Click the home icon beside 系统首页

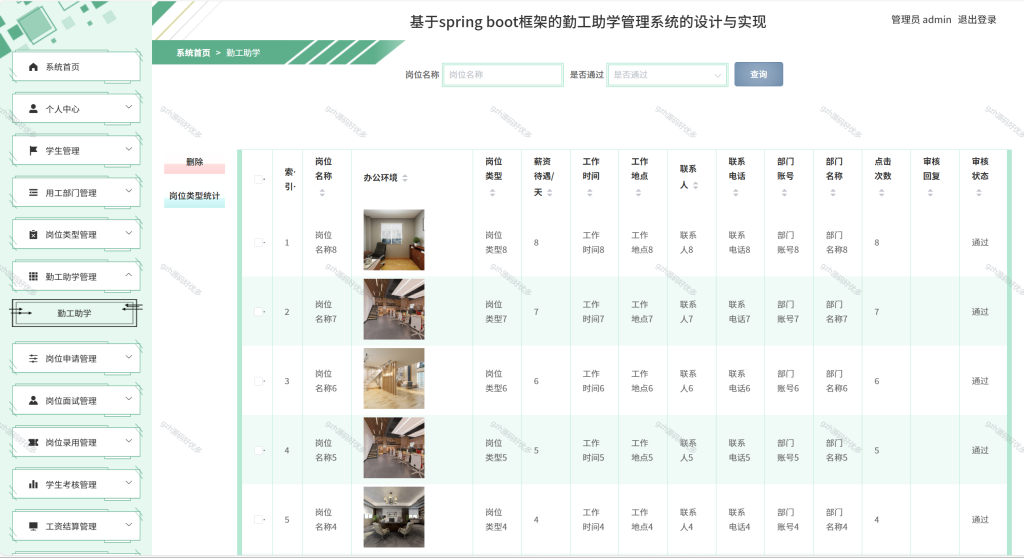[x=33, y=67]
